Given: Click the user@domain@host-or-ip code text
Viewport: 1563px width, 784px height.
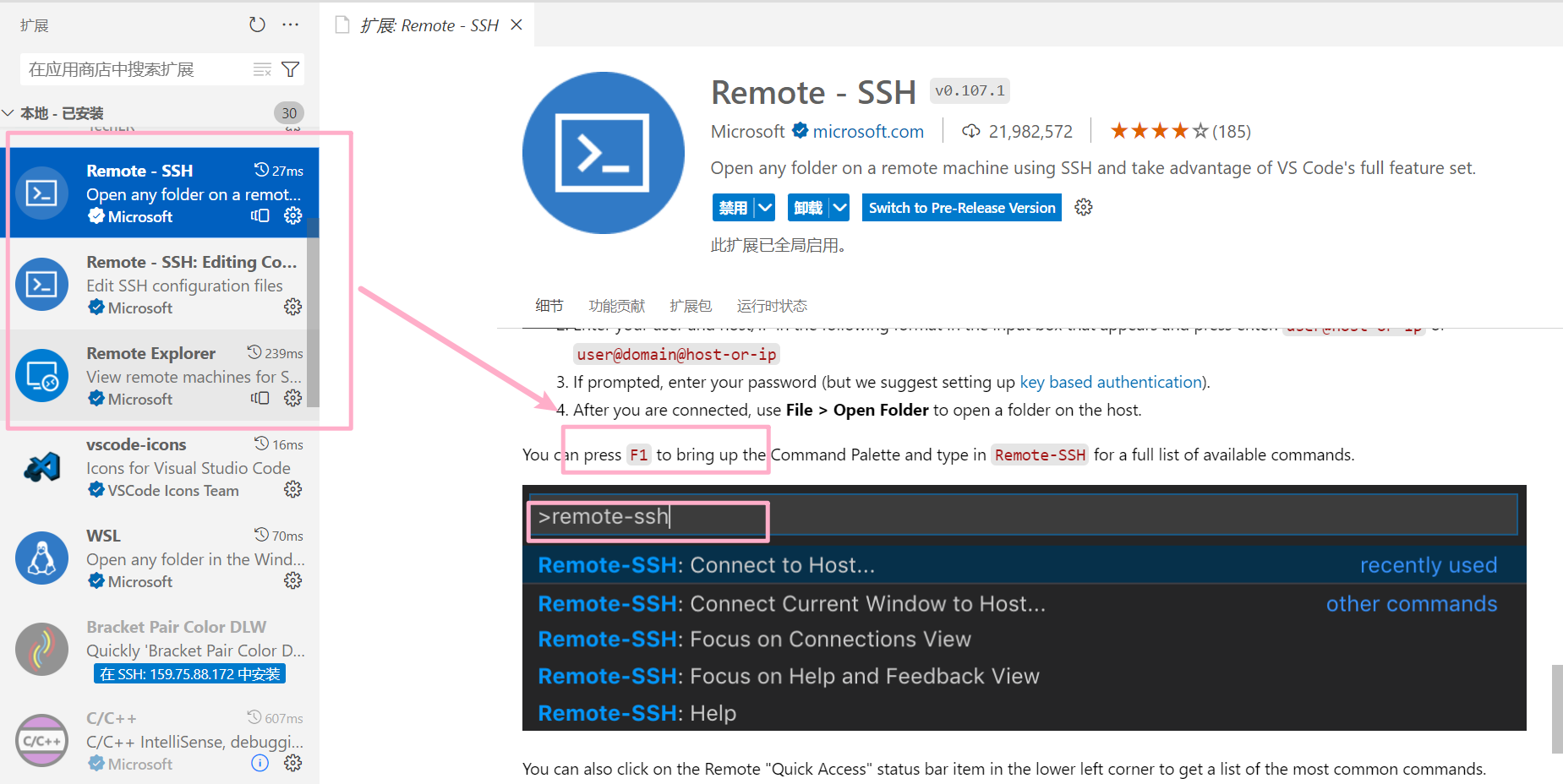Looking at the screenshot, I should click(x=676, y=354).
